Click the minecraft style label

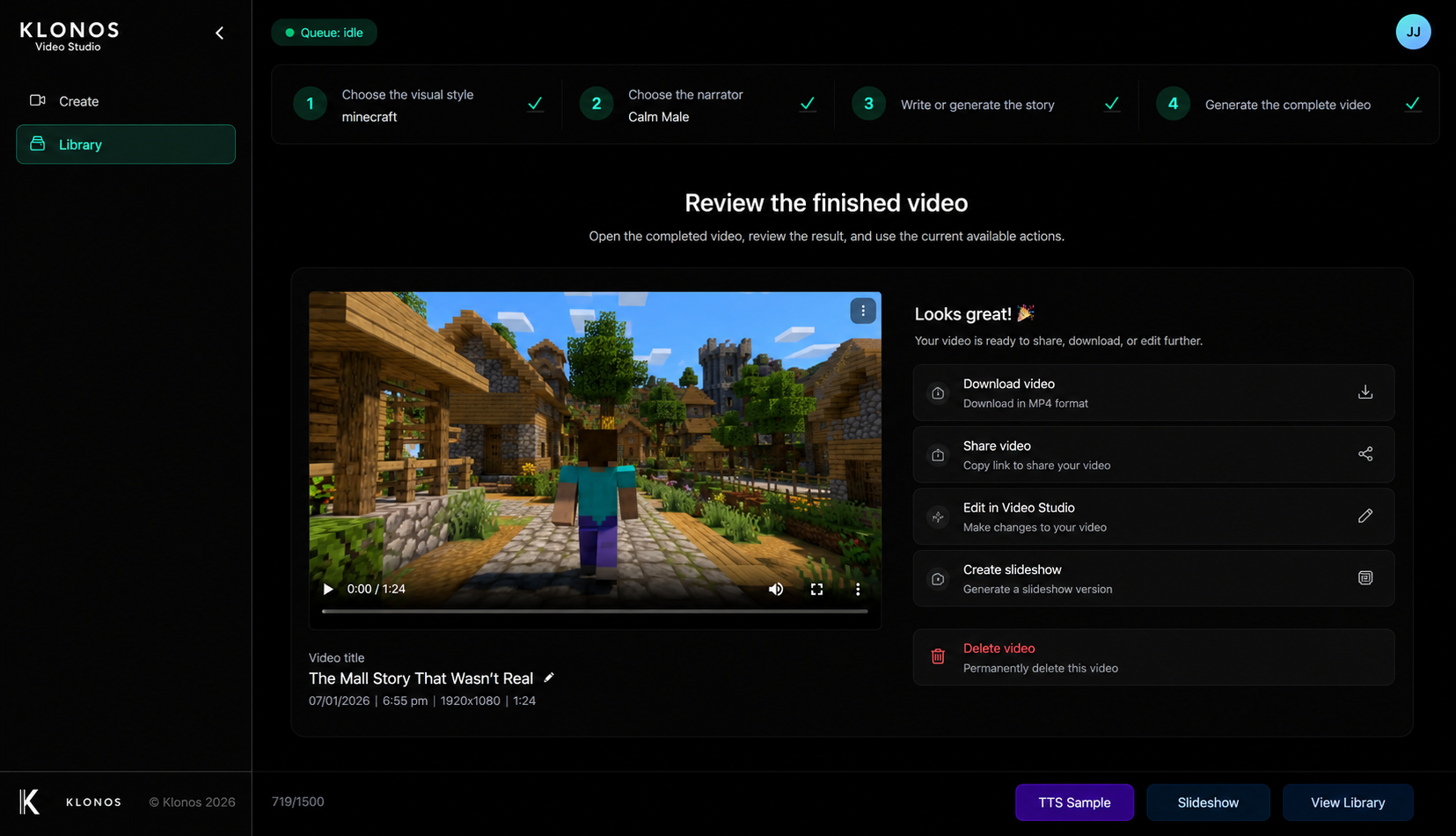[x=369, y=117]
